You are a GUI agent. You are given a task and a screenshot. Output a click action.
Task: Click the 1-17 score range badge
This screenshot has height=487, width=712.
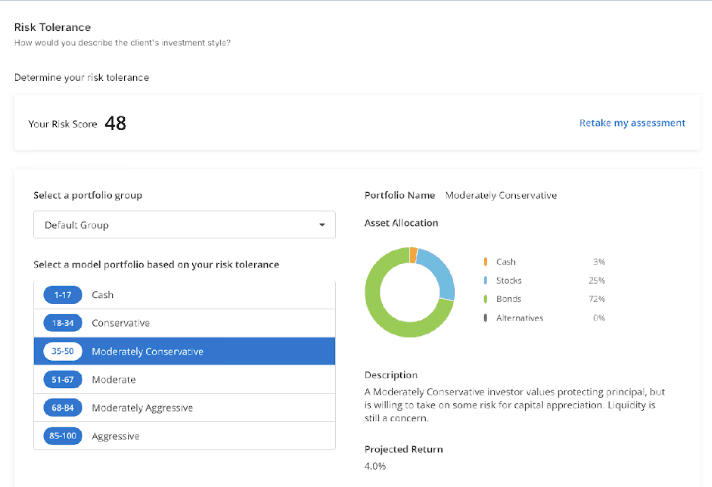[63, 295]
